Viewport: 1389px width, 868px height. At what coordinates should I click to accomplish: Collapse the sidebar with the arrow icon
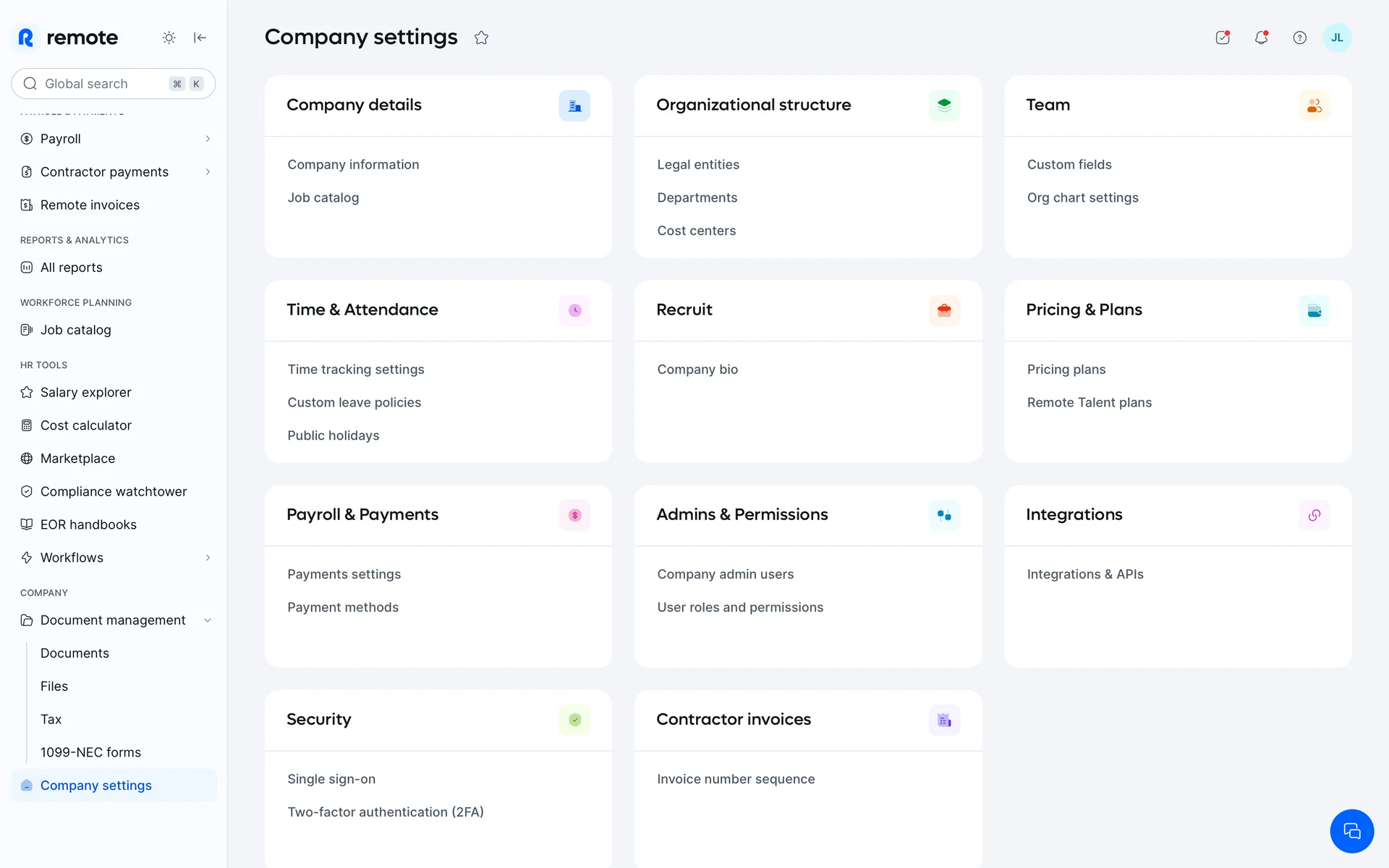click(200, 38)
